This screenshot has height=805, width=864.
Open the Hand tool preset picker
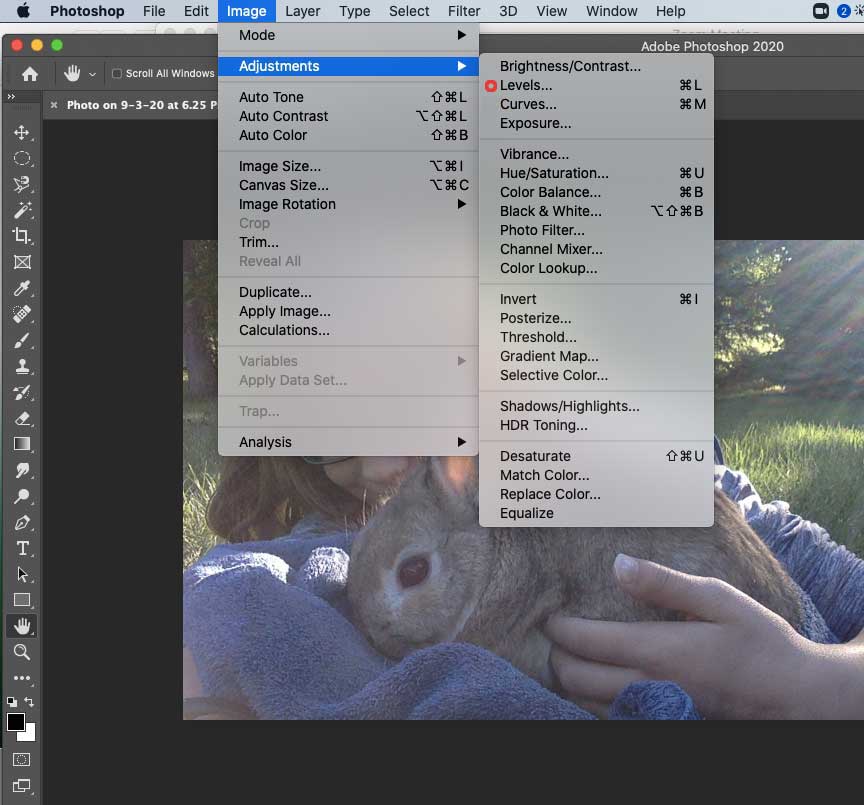click(92, 74)
